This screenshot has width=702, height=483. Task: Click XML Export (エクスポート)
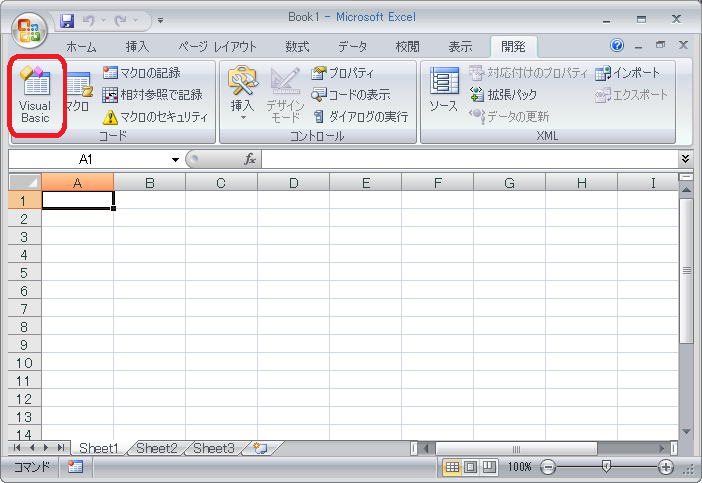(631, 94)
